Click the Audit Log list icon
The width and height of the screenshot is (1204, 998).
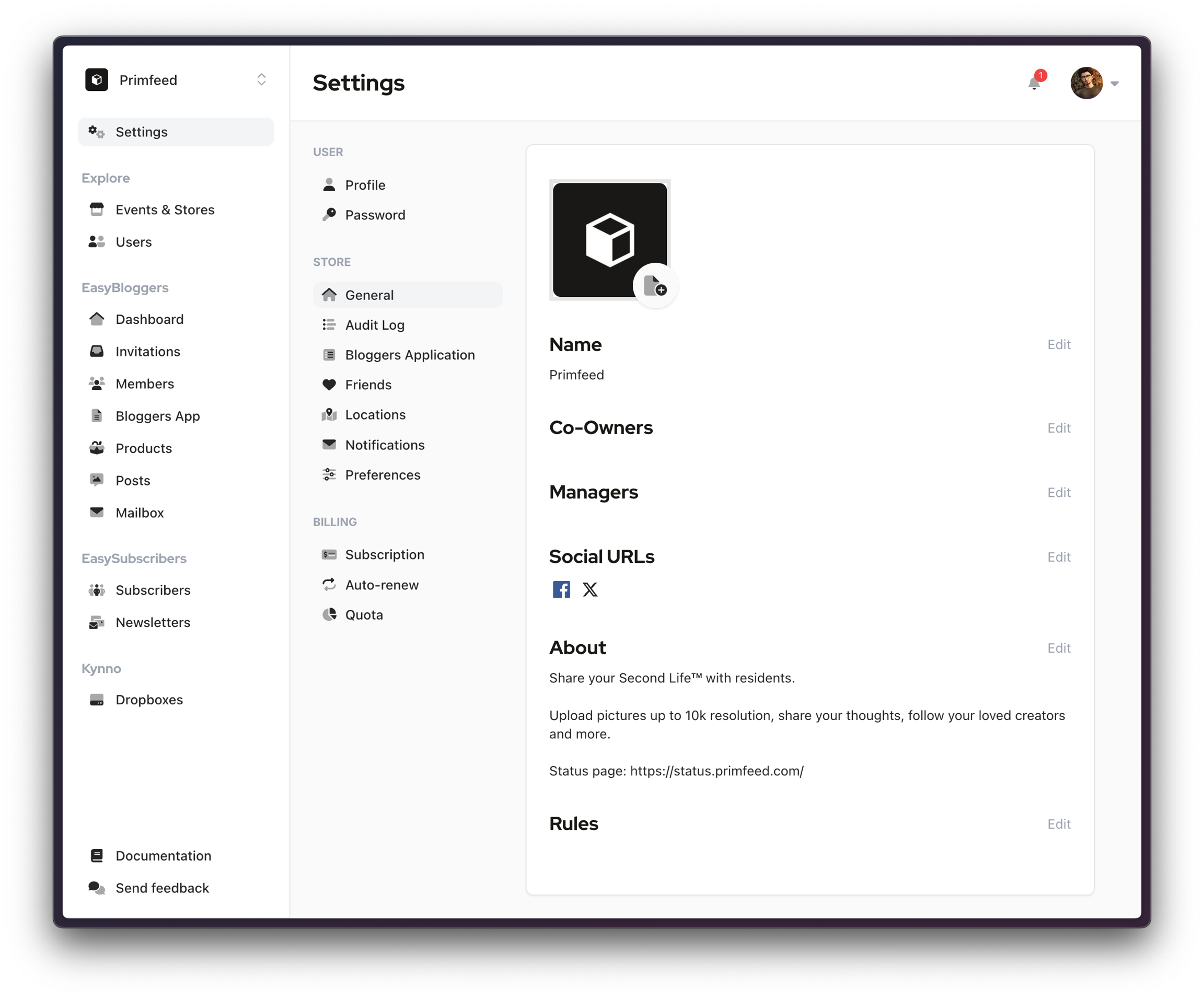(x=329, y=325)
